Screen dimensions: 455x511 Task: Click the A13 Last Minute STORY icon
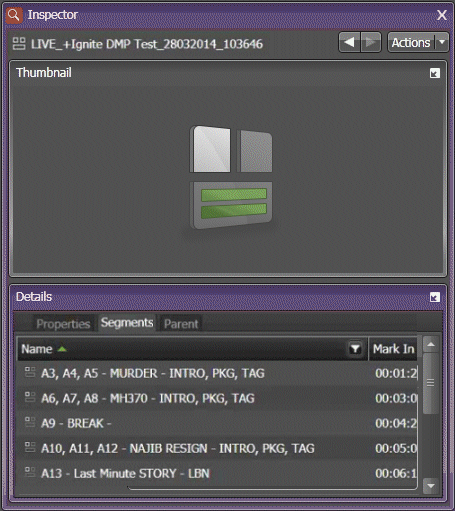(x=30, y=472)
